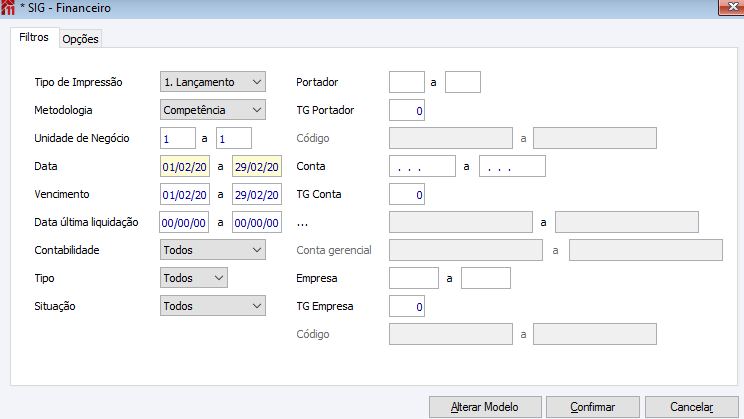This screenshot has width=744, height=419.
Task: Click the Código start field under TG Empresa
Action: 451,334
